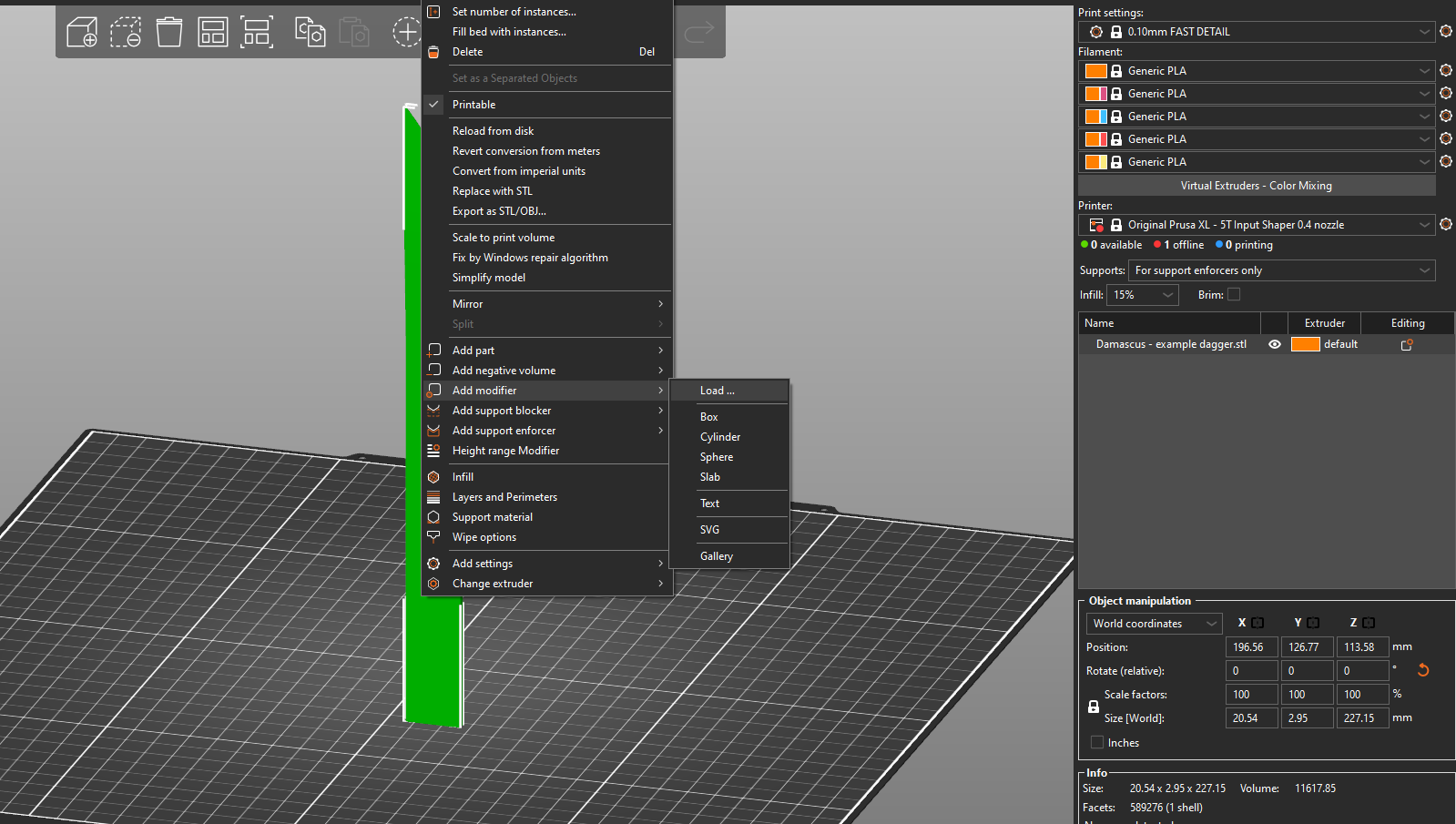This screenshot has width=1456, height=824.
Task: Click the Paste toolbar icon
Action: [353, 32]
